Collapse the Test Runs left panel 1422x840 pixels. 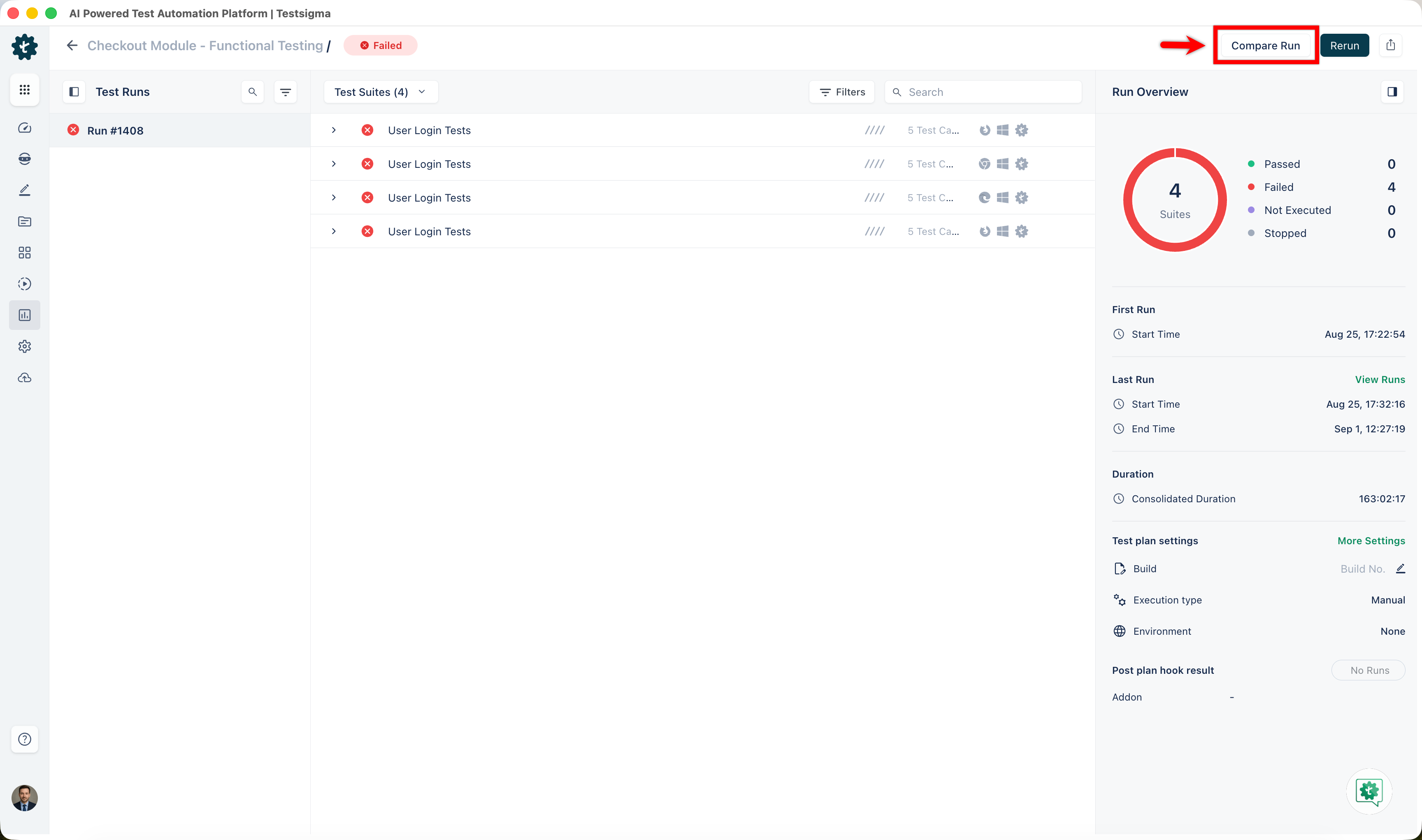pyautogui.click(x=74, y=92)
